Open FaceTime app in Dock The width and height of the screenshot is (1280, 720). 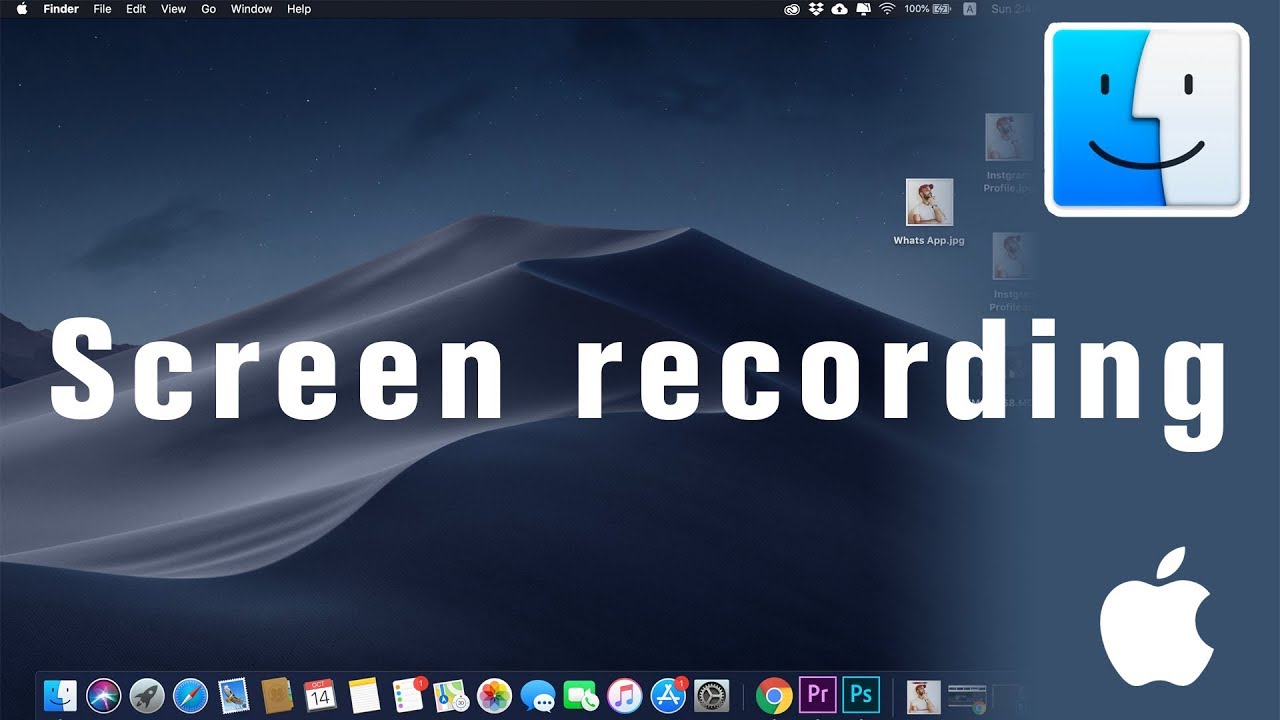pyautogui.click(x=581, y=694)
